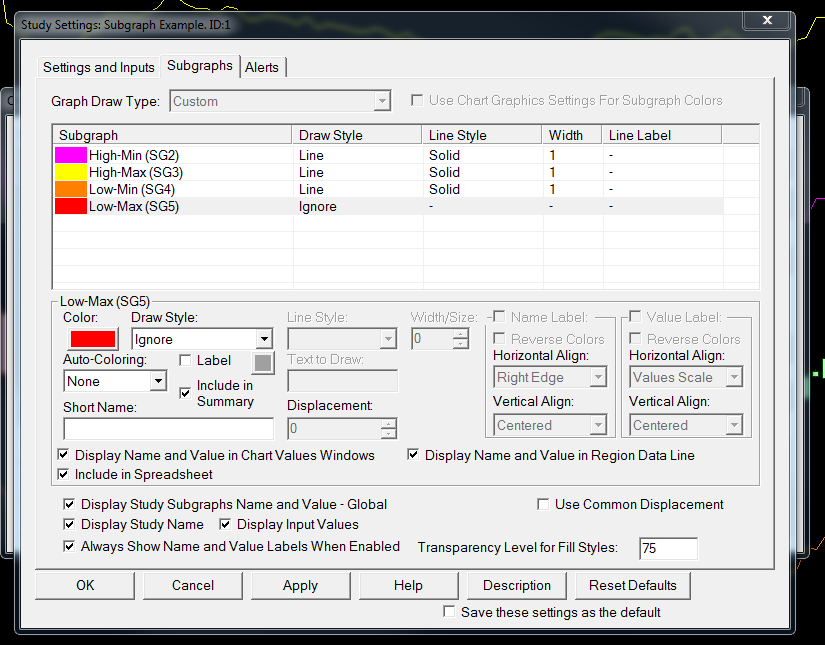Switch to Settings and Inputs tab
The height and width of the screenshot is (645, 825).
[99, 67]
